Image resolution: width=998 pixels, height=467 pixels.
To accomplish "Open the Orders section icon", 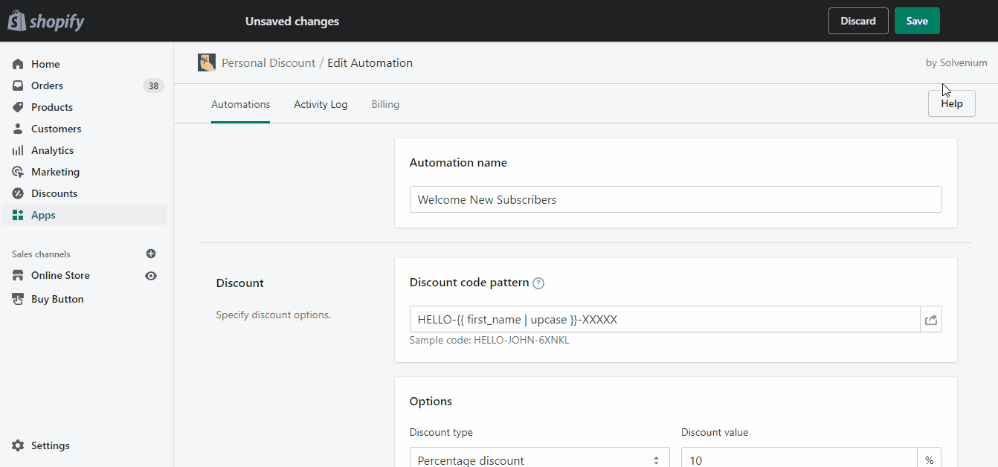I will click(18, 86).
